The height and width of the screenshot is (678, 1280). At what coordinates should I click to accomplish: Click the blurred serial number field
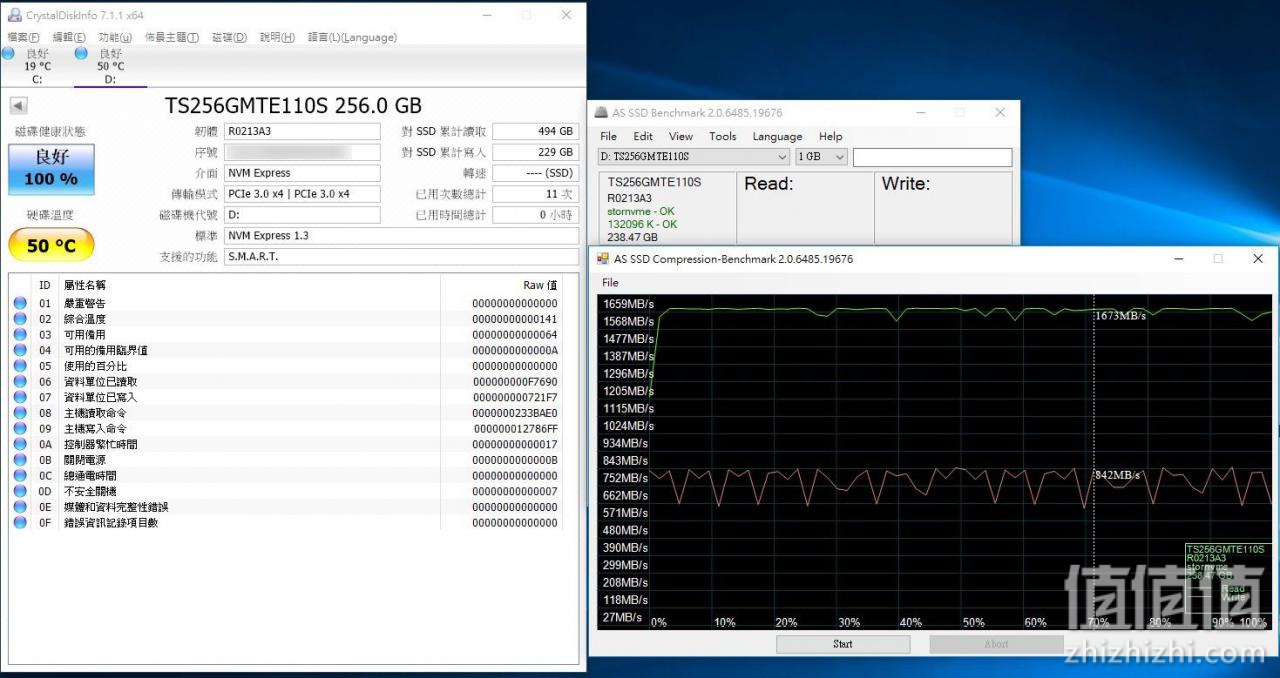pyautogui.click(x=303, y=152)
